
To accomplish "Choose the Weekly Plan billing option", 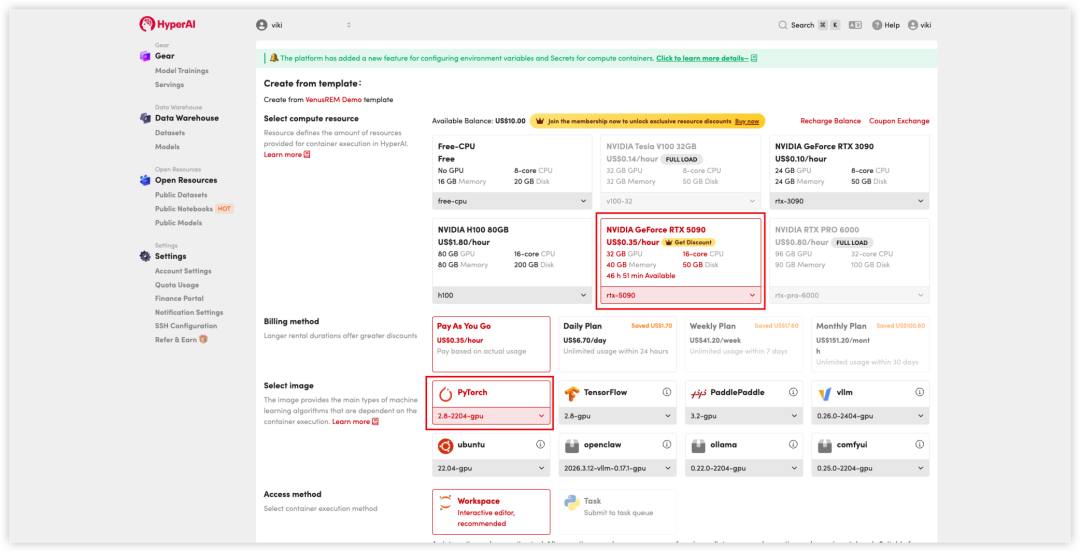I will (x=744, y=344).
